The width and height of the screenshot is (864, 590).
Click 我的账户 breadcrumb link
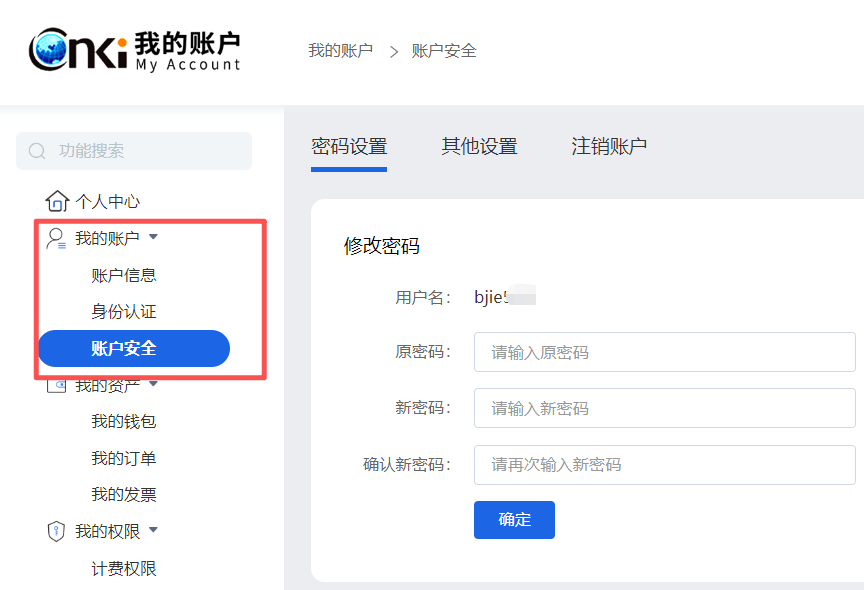point(340,50)
